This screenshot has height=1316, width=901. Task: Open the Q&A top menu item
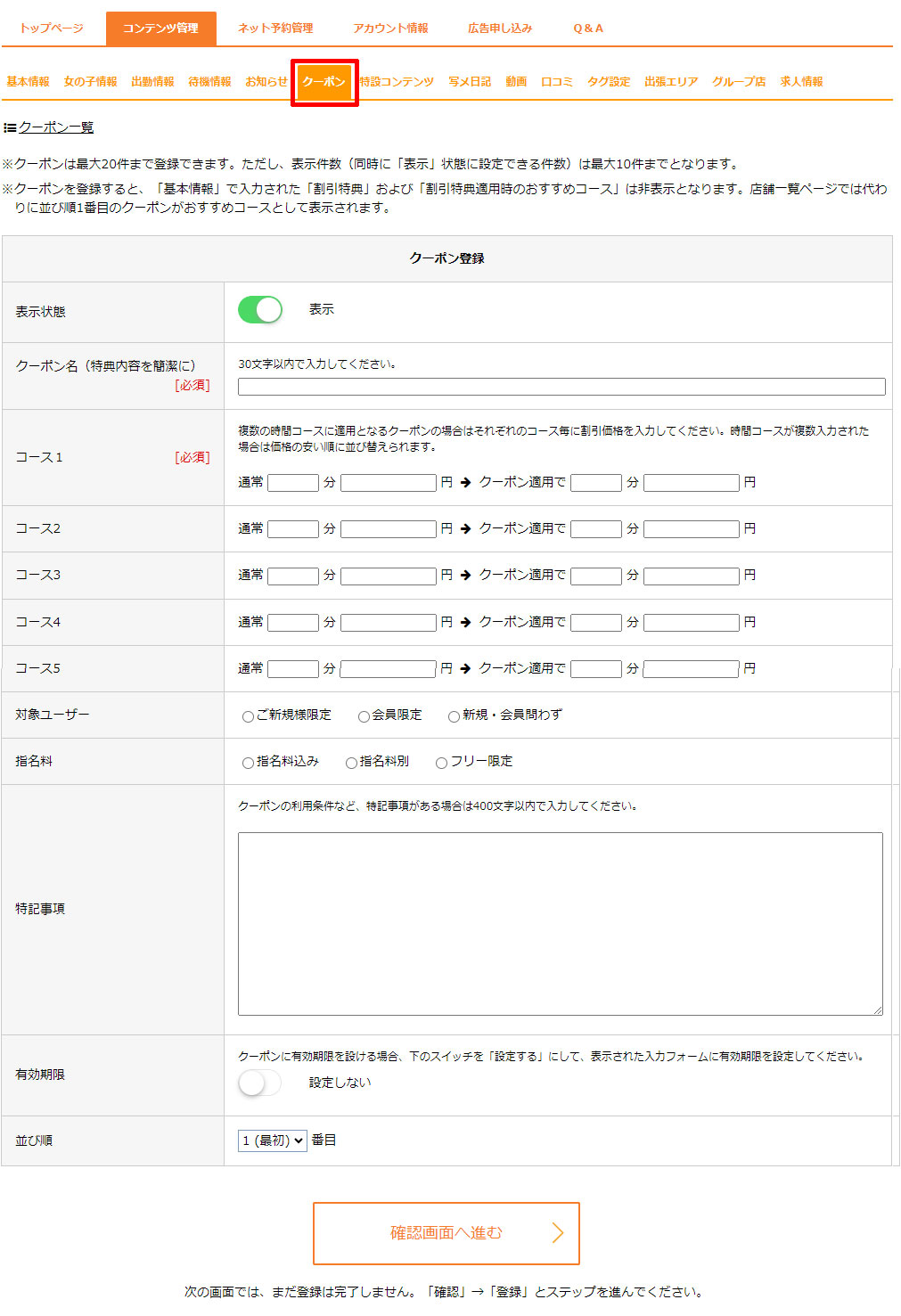(x=587, y=29)
